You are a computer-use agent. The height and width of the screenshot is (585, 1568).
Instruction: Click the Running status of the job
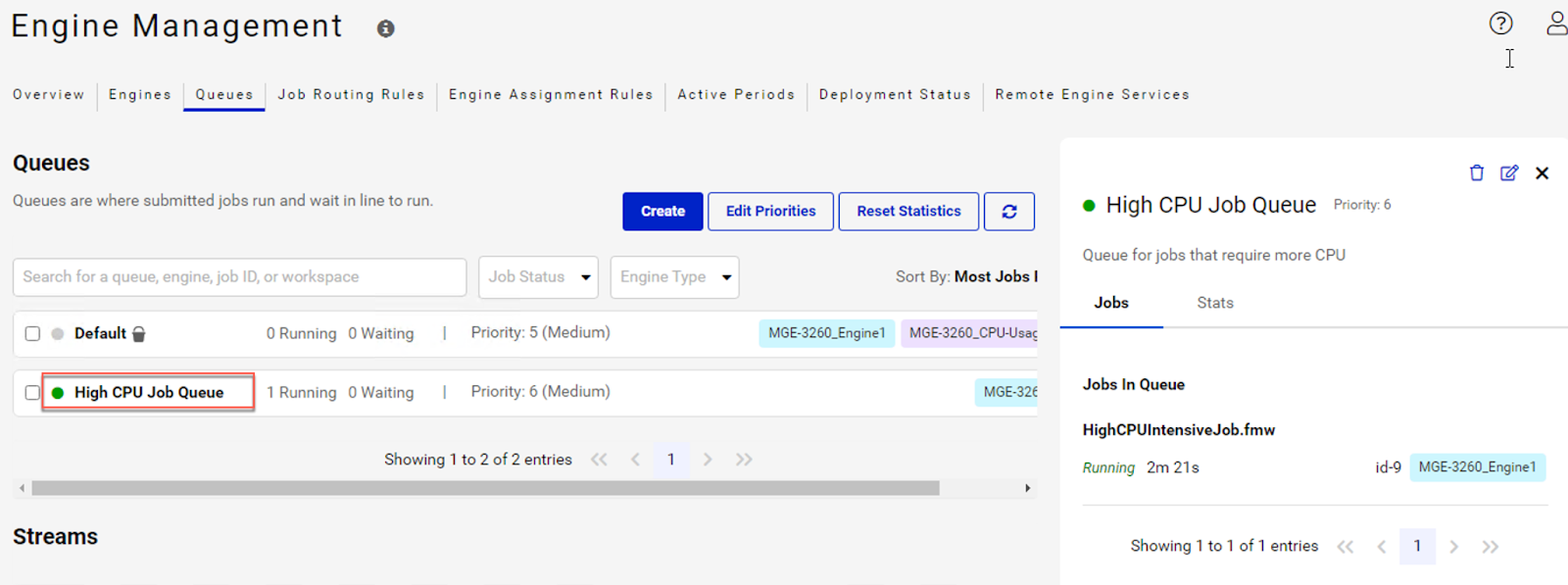point(1108,468)
